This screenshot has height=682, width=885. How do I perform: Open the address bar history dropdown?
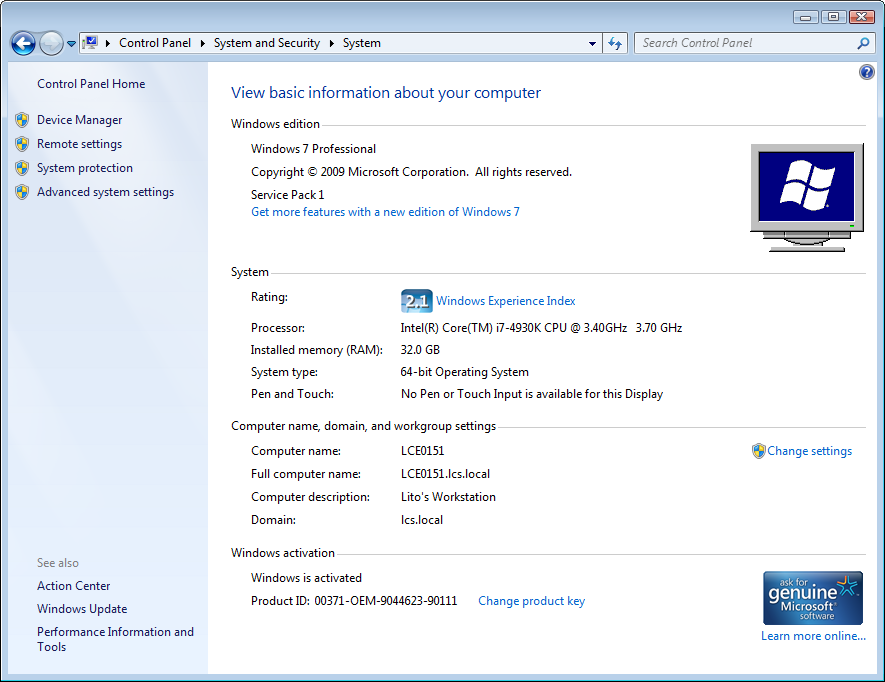592,43
